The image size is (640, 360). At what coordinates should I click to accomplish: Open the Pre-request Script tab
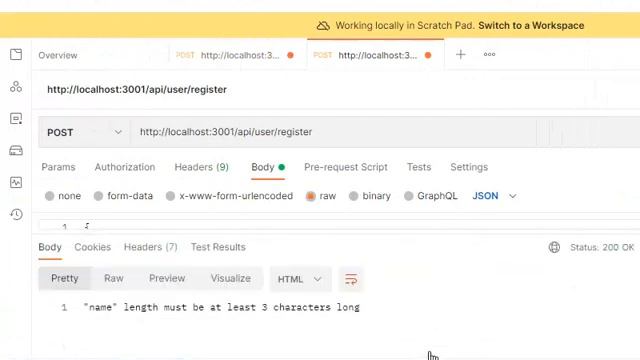point(346,167)
